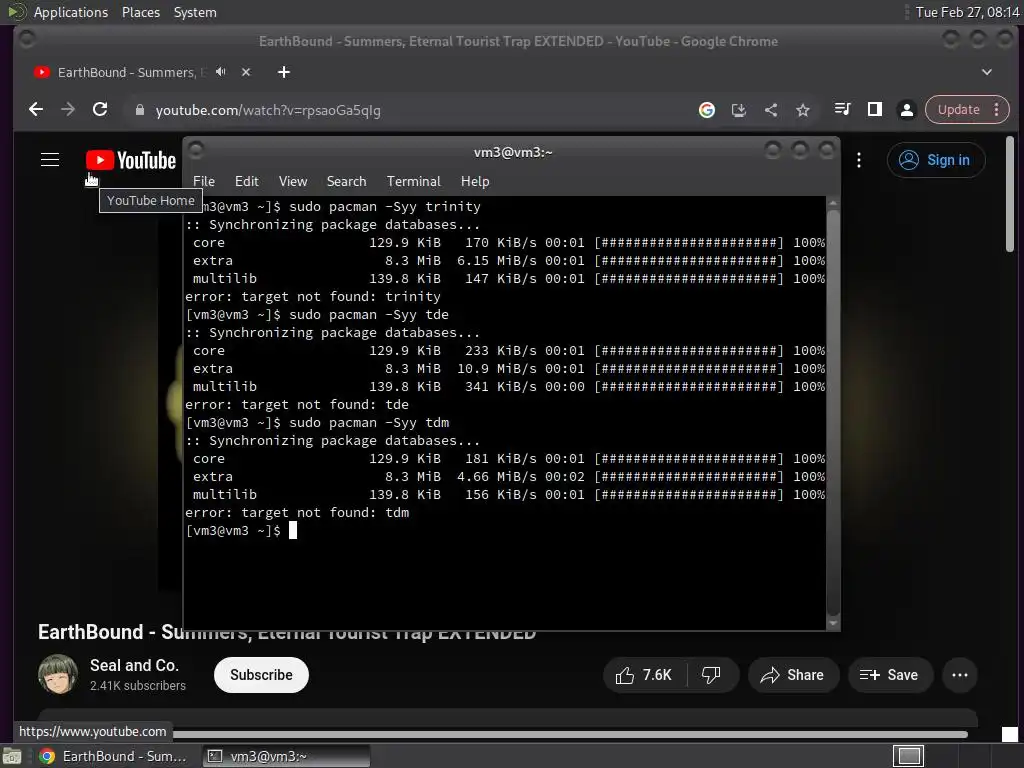Image resolution: width=1024 pixels, height=768 pixels.
Task: Open the terminal Edit menu
Action: point(247,181)
